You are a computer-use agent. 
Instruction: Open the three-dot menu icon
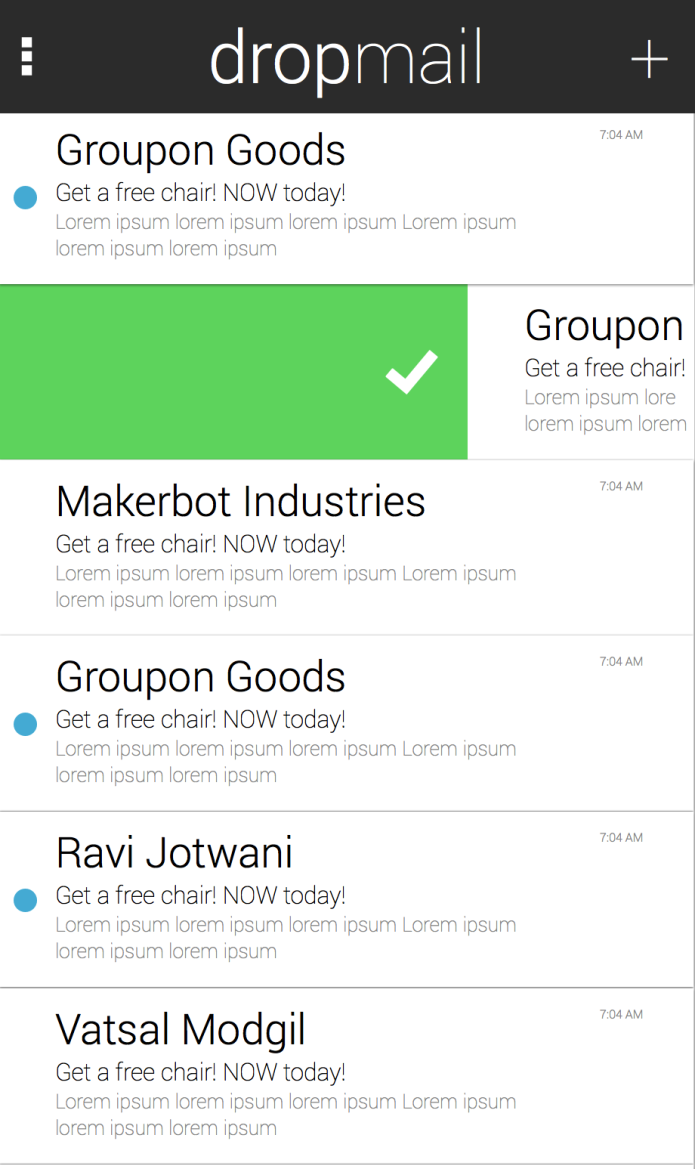(x=27, y=57)
